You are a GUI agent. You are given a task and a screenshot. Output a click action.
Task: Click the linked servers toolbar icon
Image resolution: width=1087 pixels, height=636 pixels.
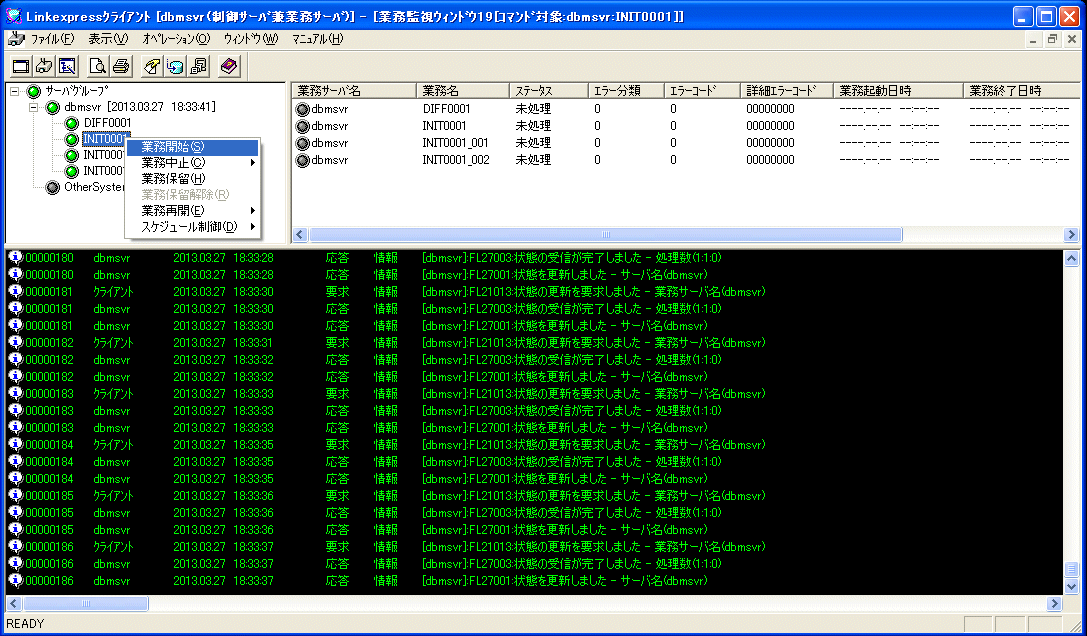pos(199,67)
